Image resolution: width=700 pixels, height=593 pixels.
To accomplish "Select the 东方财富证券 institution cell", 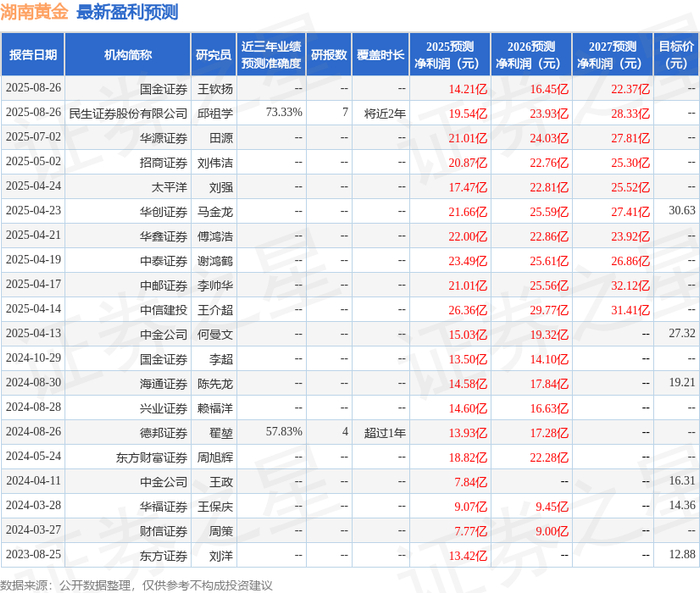I will pyautogui.click(x=151, y=457).
